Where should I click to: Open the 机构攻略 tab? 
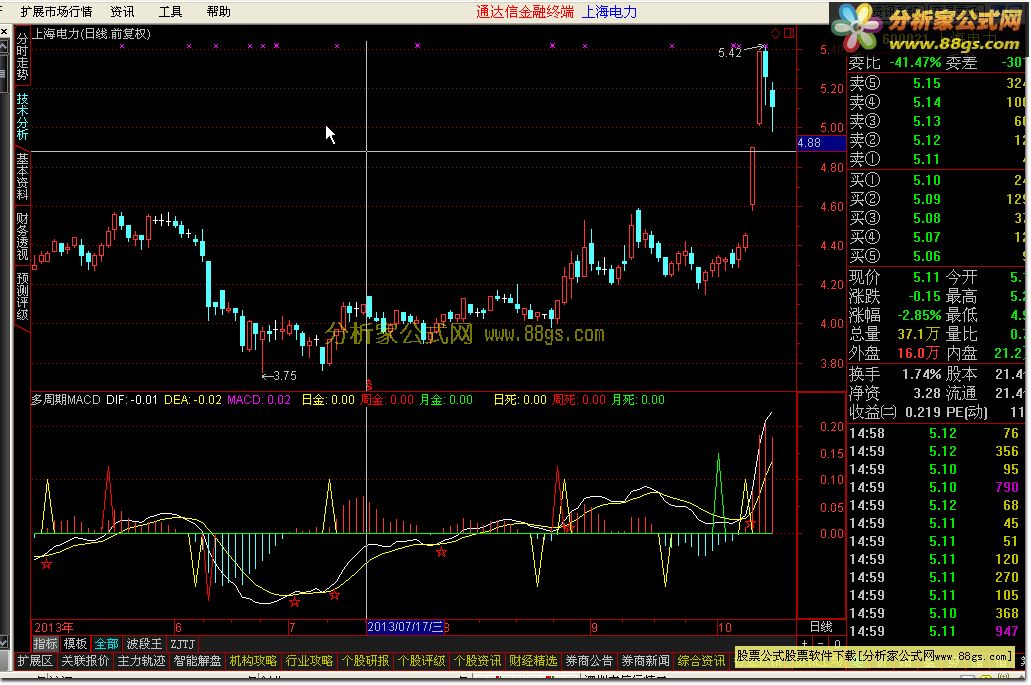coord(253,660)
